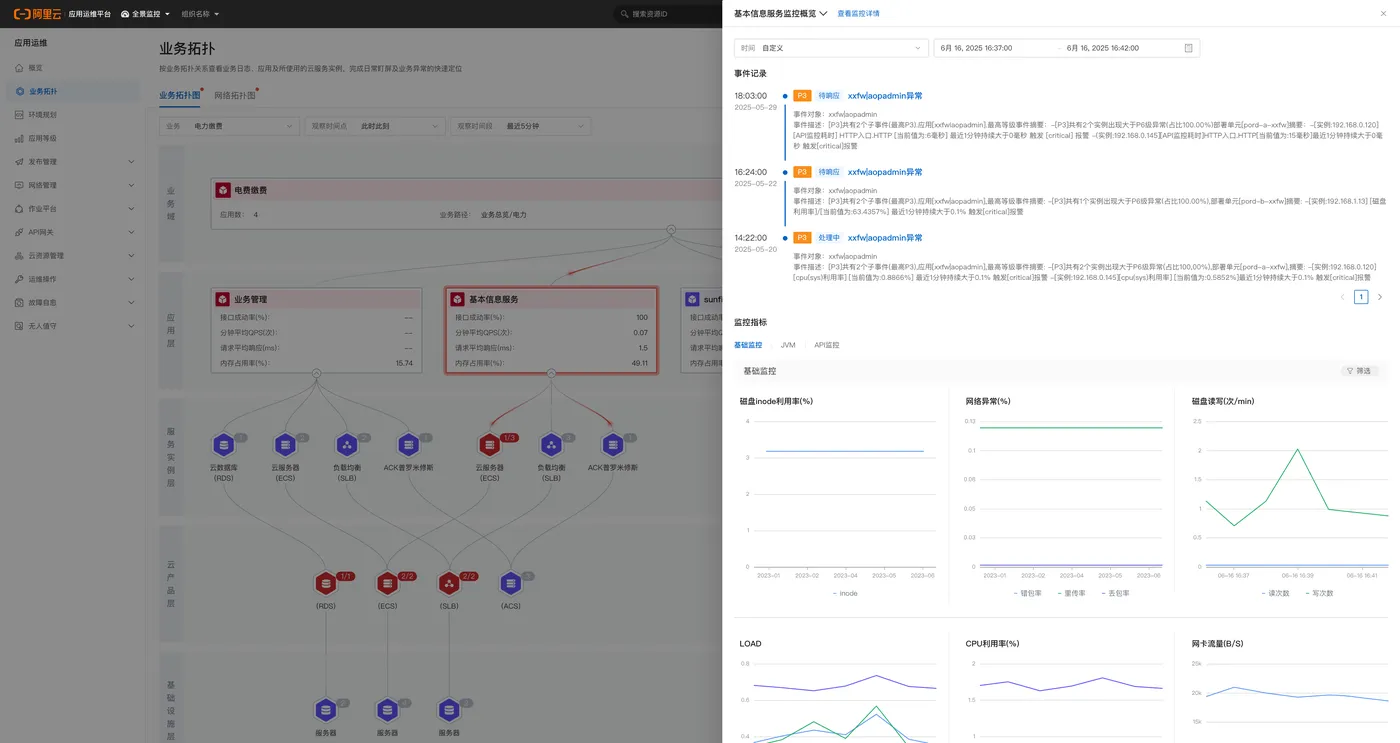Click the search magnifier icon in top bar
Screen dimensions: 1400x743
pyautogui.click(x=625, y=14)
